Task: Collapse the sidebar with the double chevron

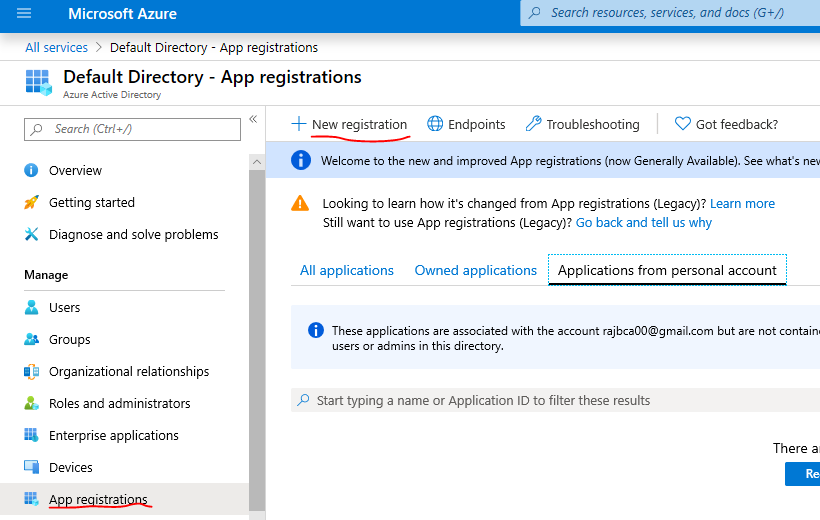Action: point(253,119)
